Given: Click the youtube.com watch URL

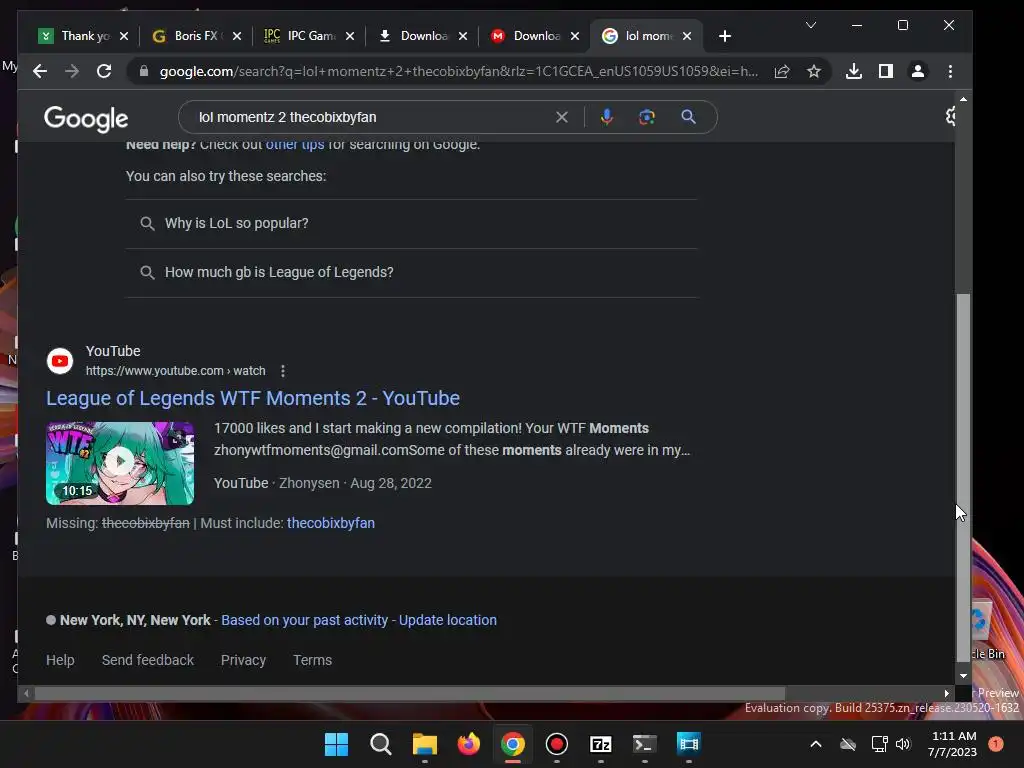Looking at the screenshot, I should [x=175, y=370].
